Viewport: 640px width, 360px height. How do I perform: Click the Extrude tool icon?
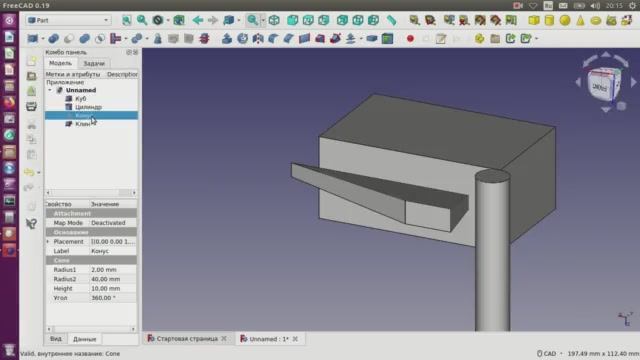227,39
